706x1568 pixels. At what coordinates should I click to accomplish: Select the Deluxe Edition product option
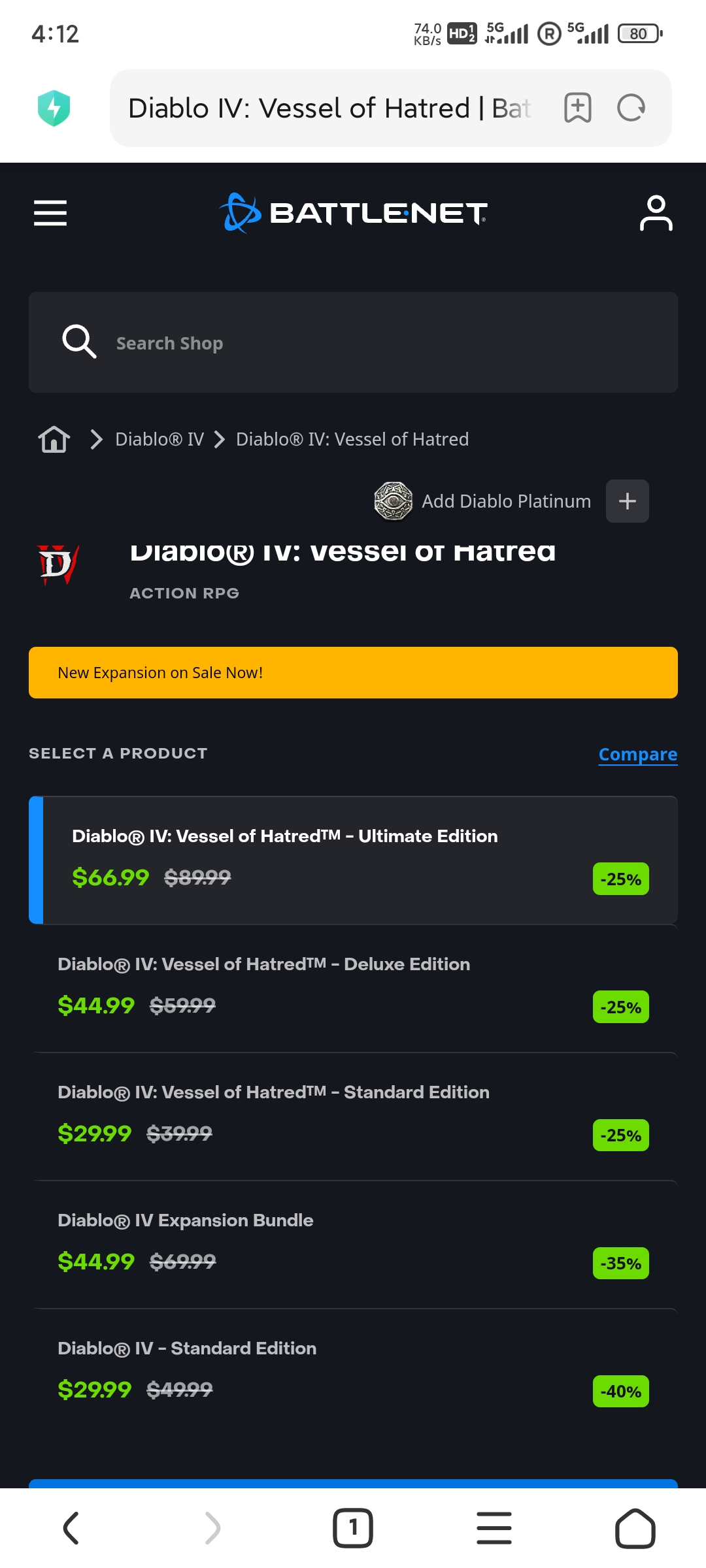pos(353,988)
